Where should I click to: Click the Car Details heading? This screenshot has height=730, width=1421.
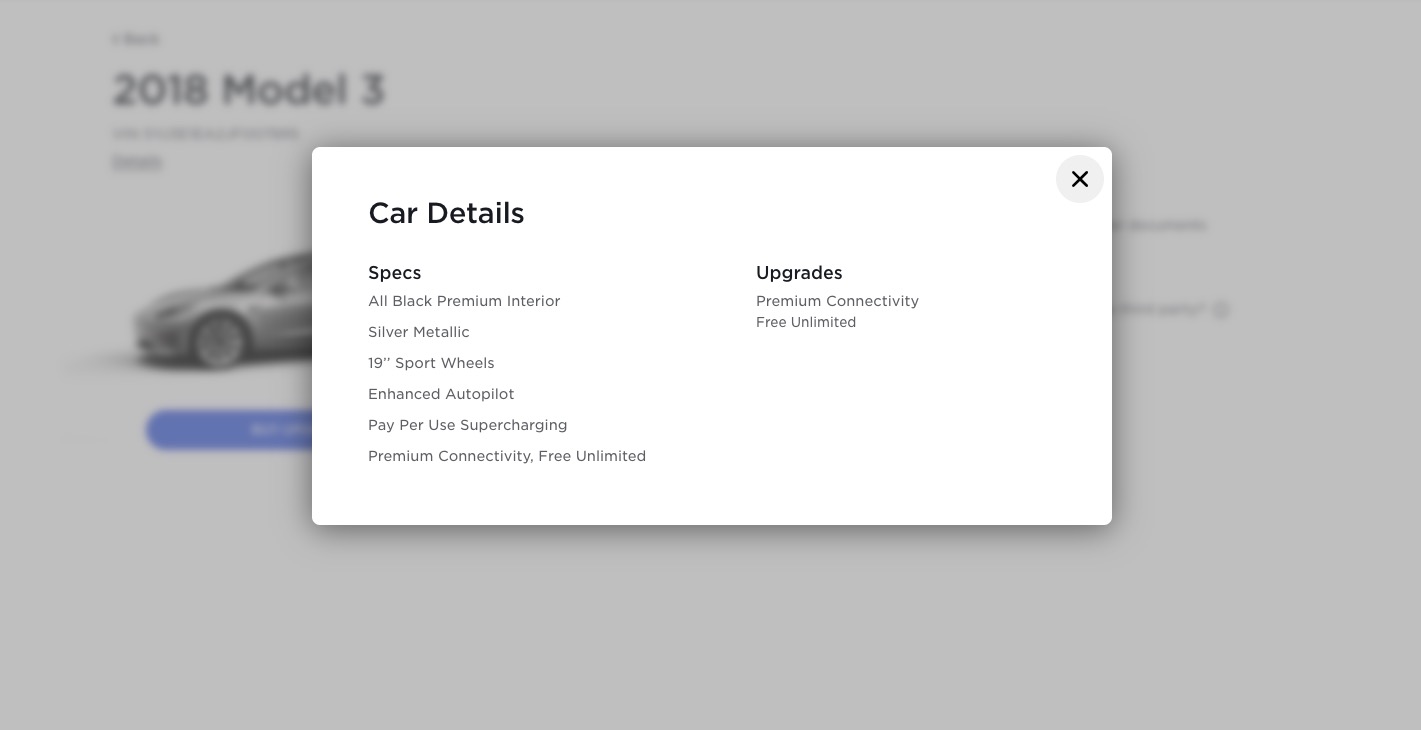coord(446,213)
